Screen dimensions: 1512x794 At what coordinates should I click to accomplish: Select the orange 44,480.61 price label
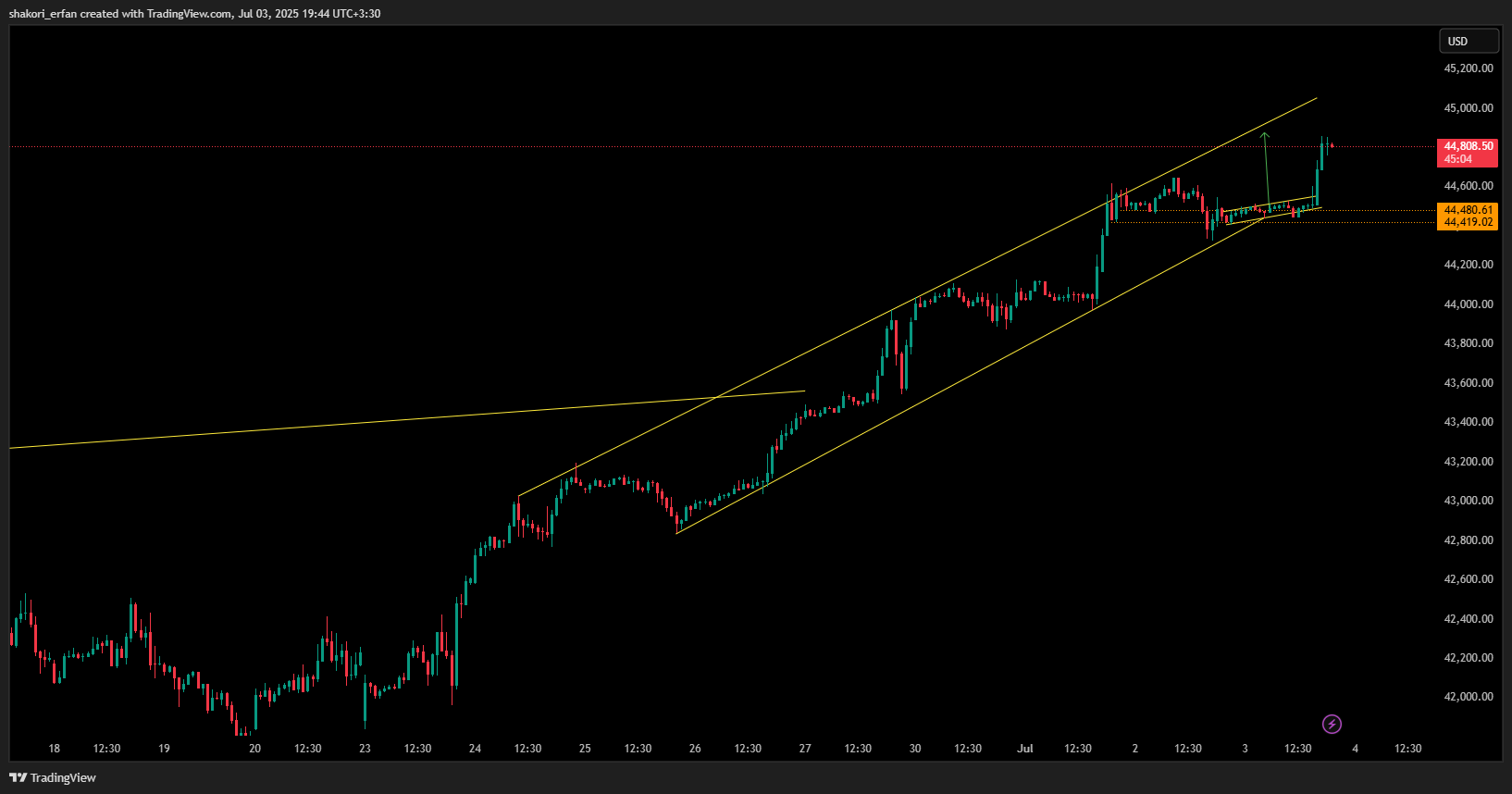pos(1468,210)
